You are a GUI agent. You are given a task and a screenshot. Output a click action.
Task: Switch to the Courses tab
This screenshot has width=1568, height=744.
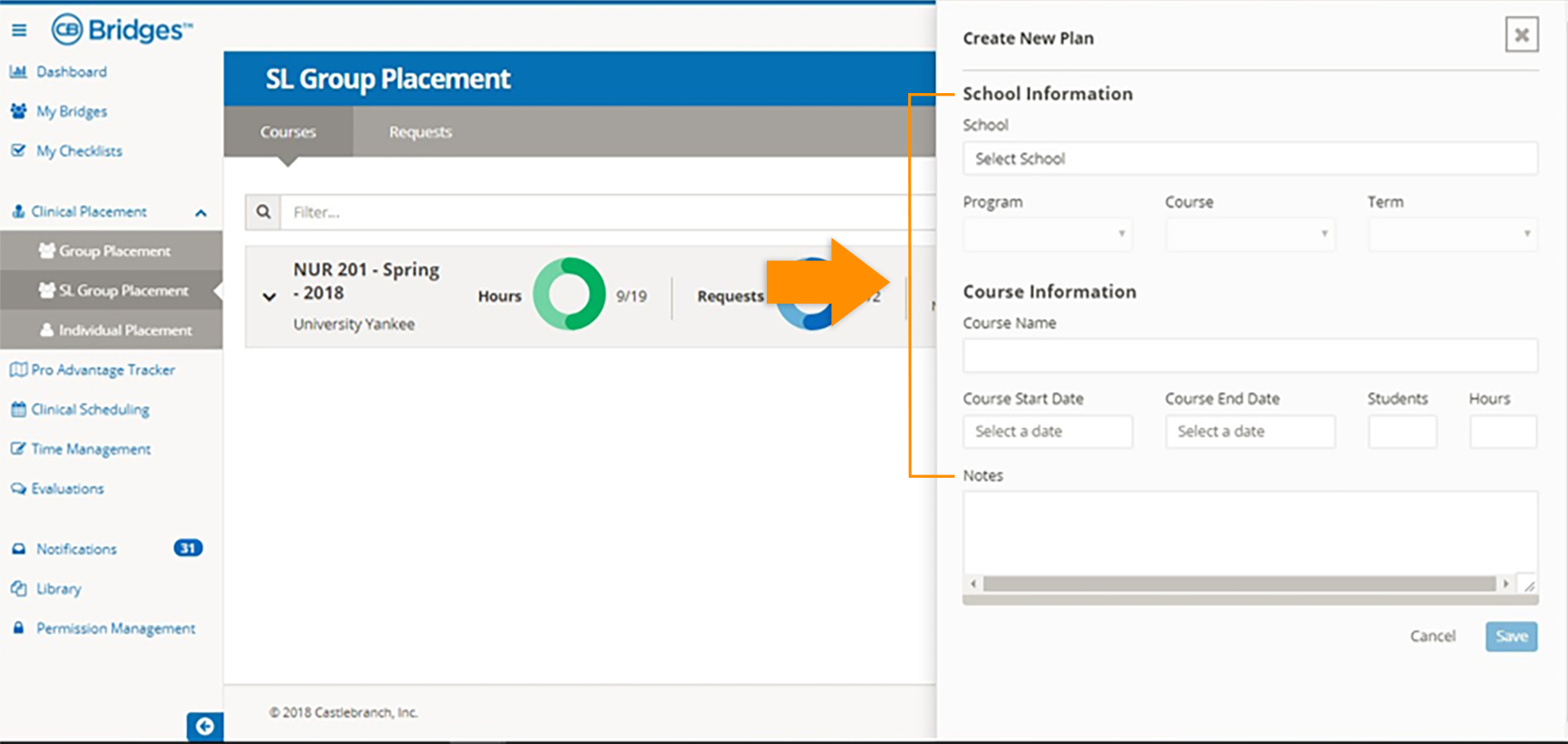pyautogui.click(x=288, y=131)
